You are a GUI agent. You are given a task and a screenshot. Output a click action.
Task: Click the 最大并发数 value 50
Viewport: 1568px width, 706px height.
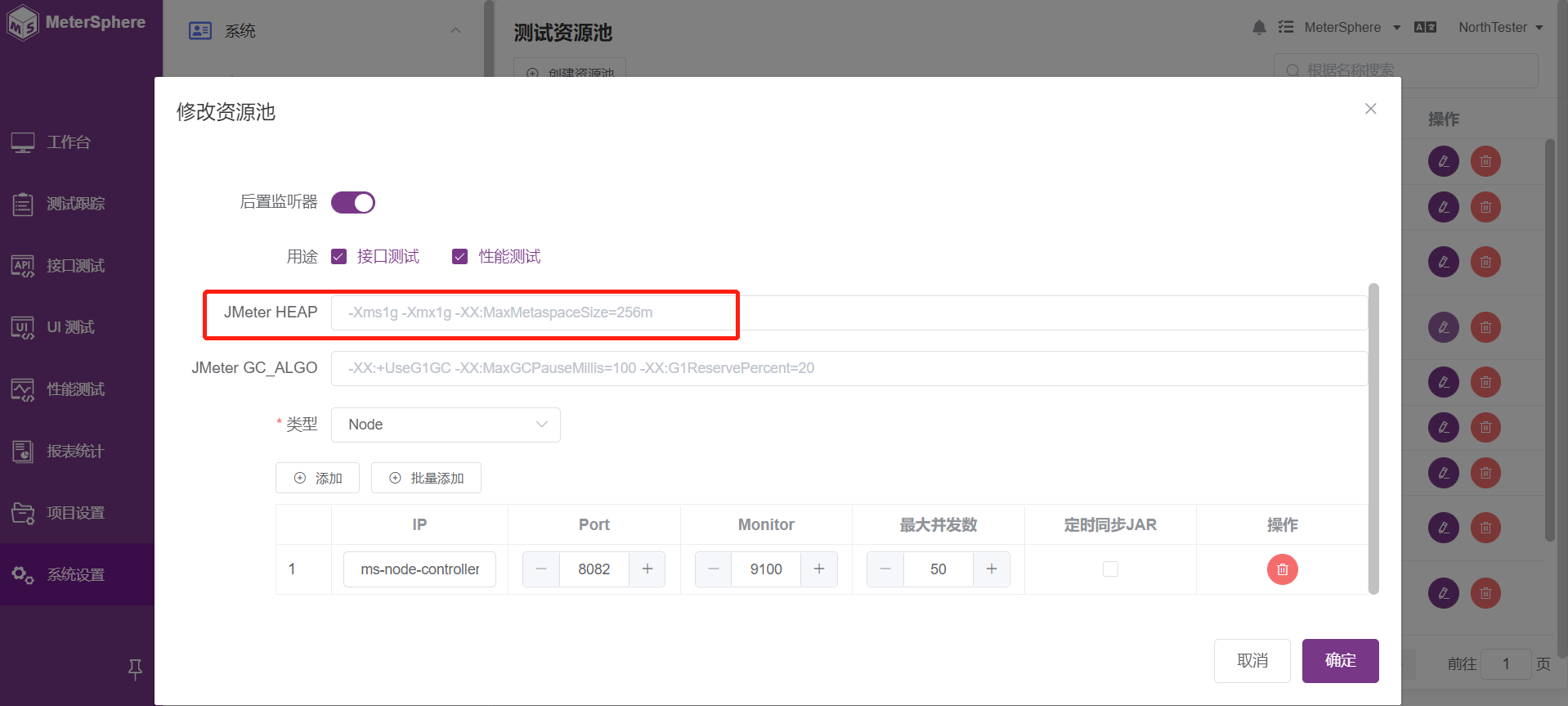[x=939, y=569]
